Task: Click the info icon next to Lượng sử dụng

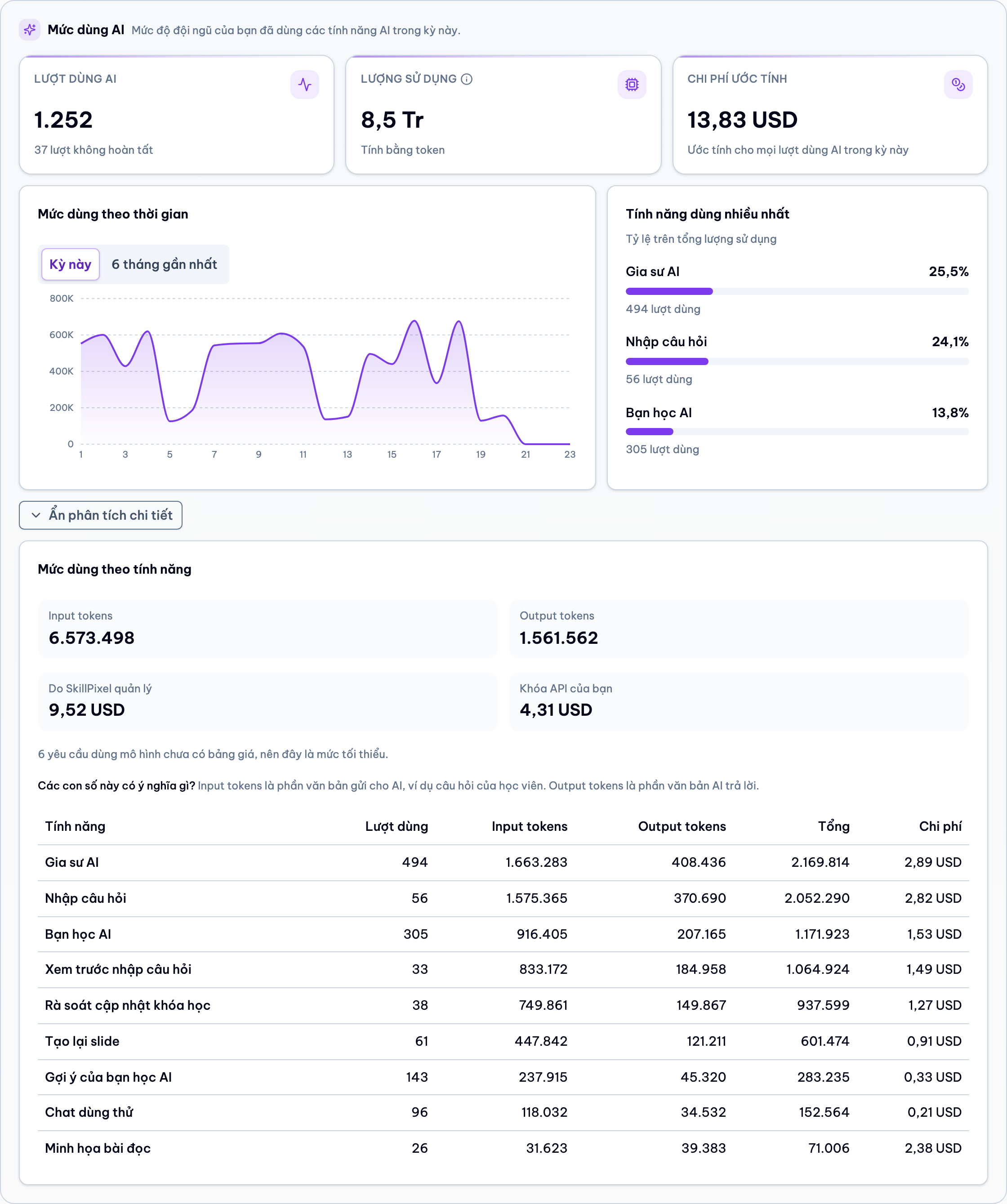Action: (x=467, y=79)
